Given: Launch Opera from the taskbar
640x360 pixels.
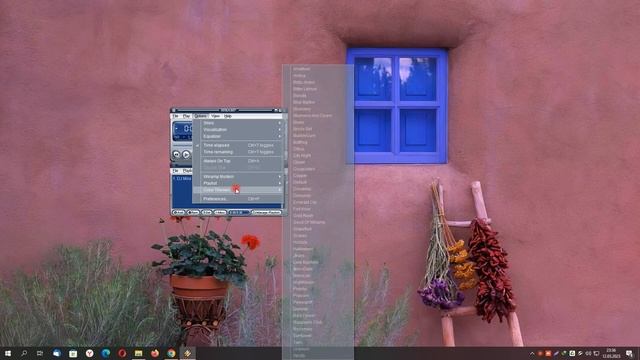Looking at the screenshot, I should (x=122, y=353).
